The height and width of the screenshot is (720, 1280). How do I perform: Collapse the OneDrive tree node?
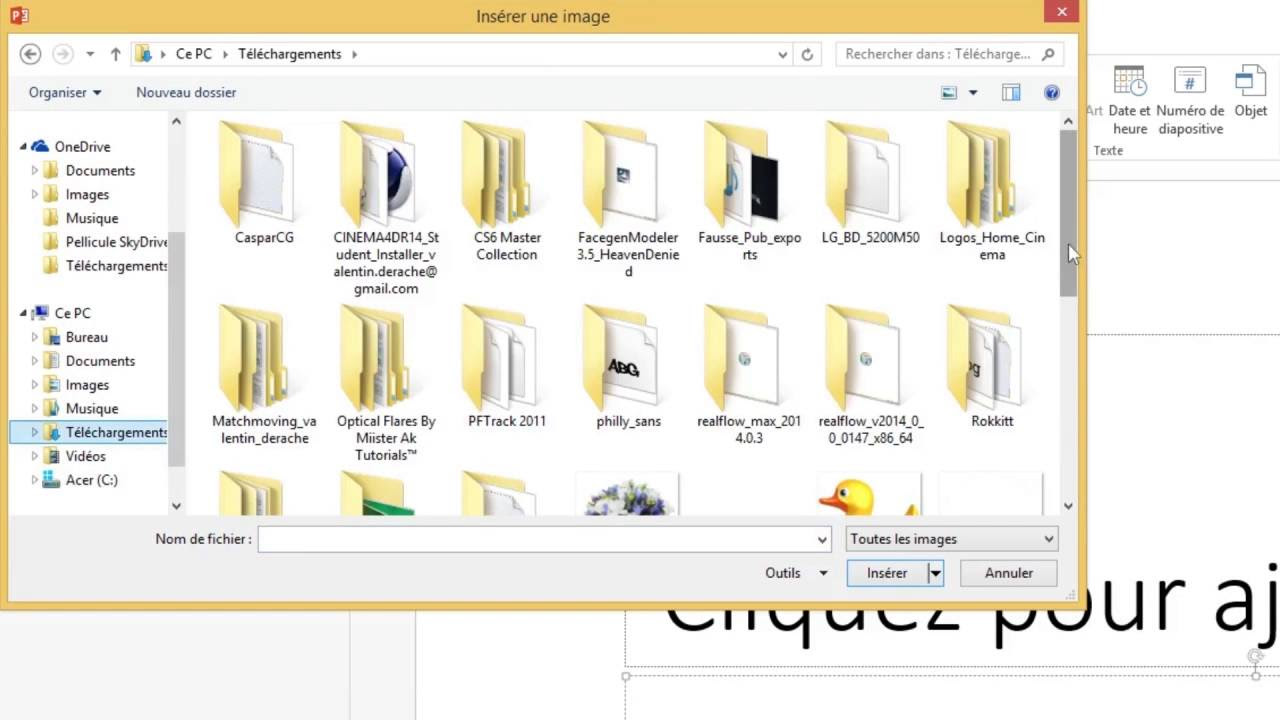click(23, 147)
